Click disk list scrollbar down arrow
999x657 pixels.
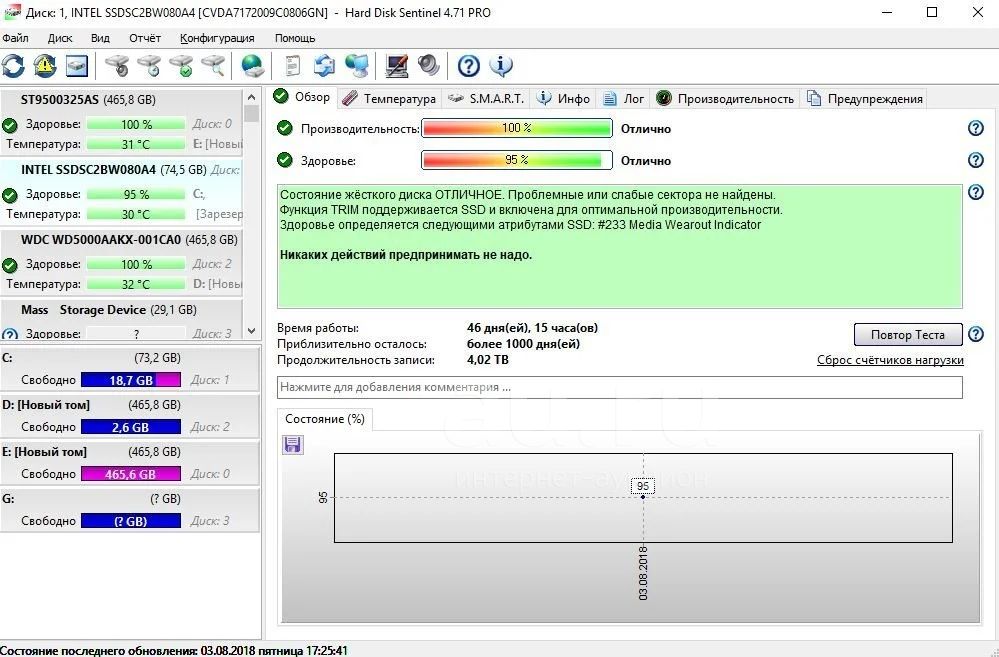tap(251, 331)
